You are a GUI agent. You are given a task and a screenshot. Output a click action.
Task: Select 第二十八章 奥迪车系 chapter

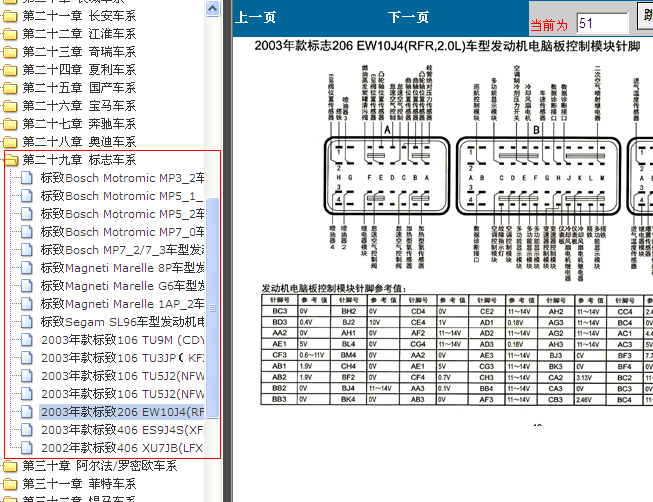[x=79, y=142]
